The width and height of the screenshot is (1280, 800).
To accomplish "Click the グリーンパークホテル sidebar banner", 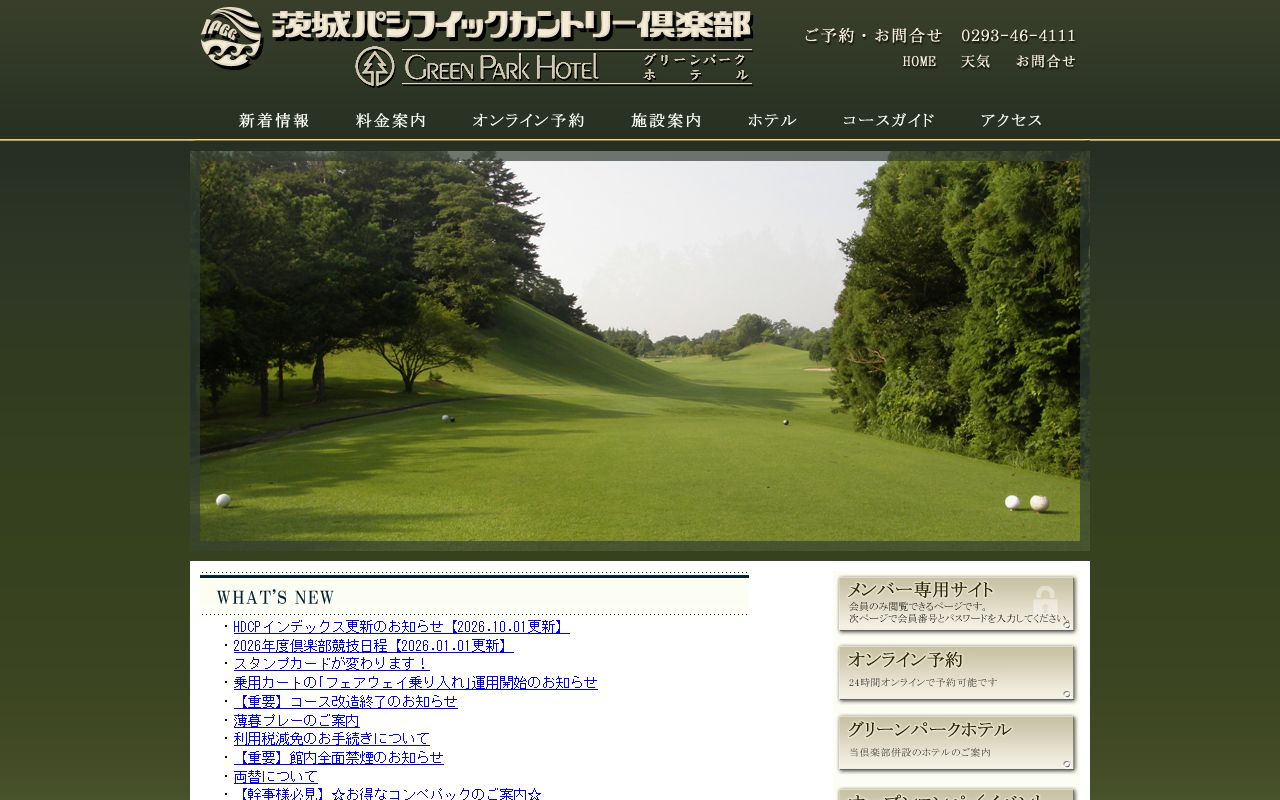I will pos(957,744).
